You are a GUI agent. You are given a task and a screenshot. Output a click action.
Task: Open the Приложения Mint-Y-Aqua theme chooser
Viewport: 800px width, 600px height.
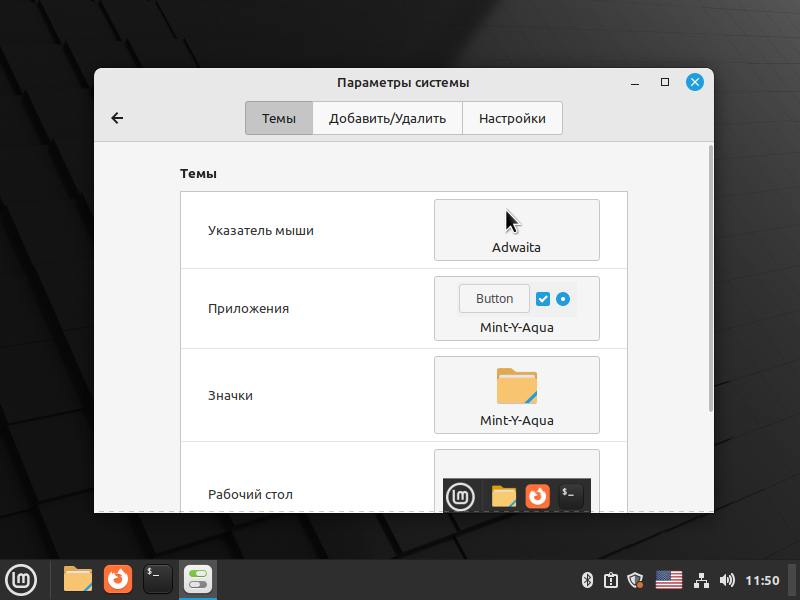[x=516, y=309]
